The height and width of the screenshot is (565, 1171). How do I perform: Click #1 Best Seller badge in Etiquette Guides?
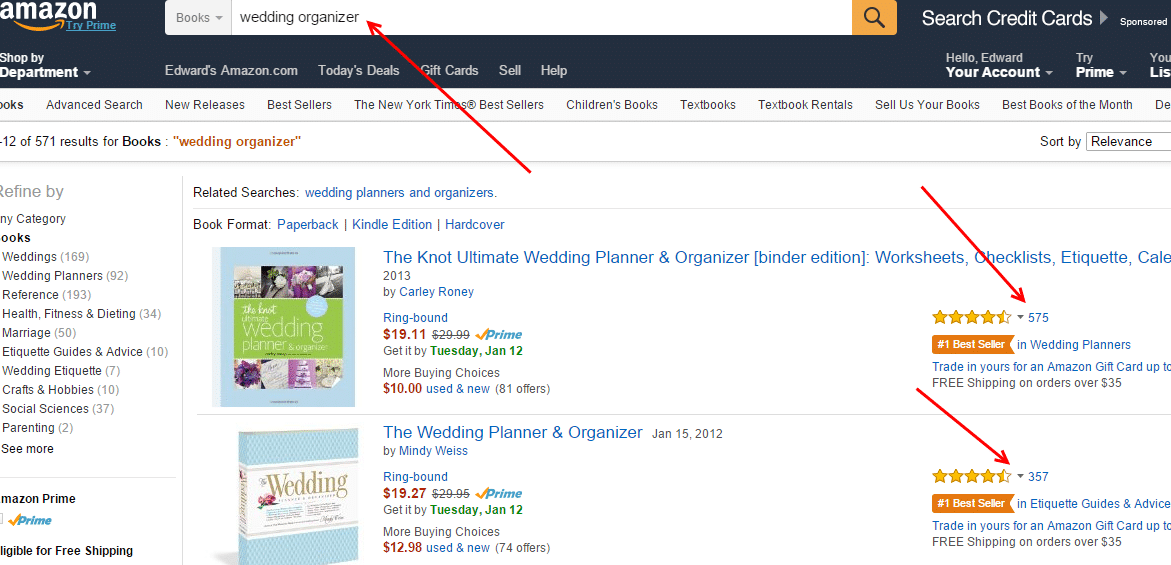click(x=973, y=503)
